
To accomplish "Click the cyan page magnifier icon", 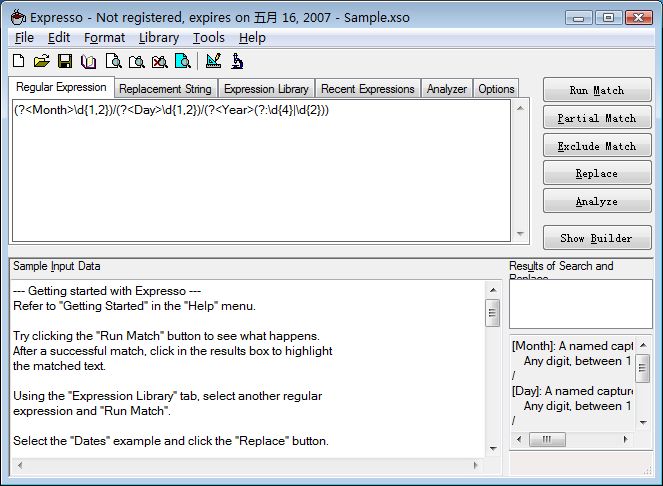I will click(183, 61).
